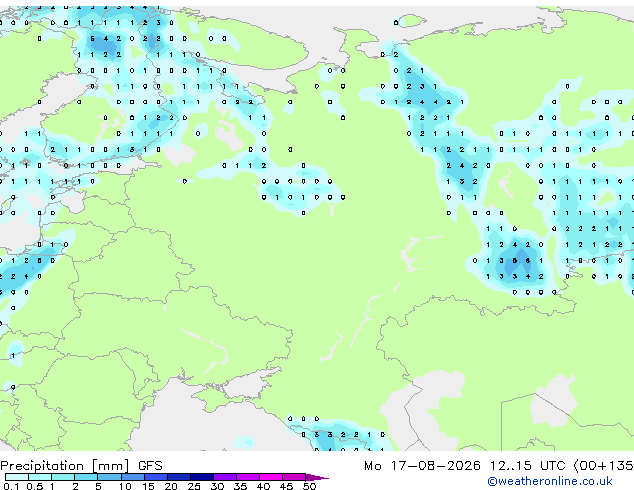Open the weatheronline.co.uk copyright link
The height and width of the screenshot is (490, 634).
click(550, 481)
